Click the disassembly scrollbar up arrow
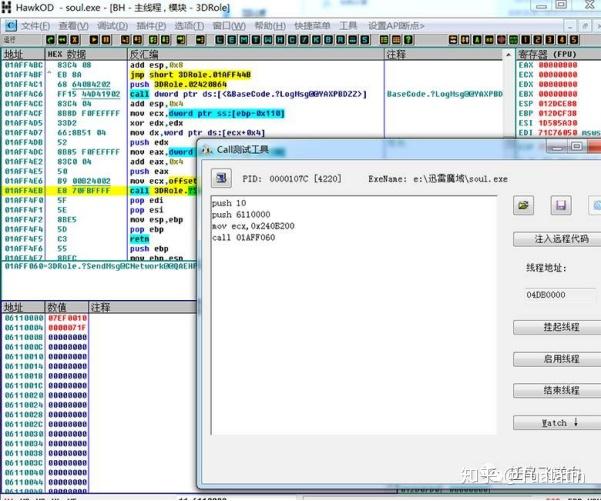Image resolution: width=601 pixels, height=501 pixels. (x=509, y=54)
